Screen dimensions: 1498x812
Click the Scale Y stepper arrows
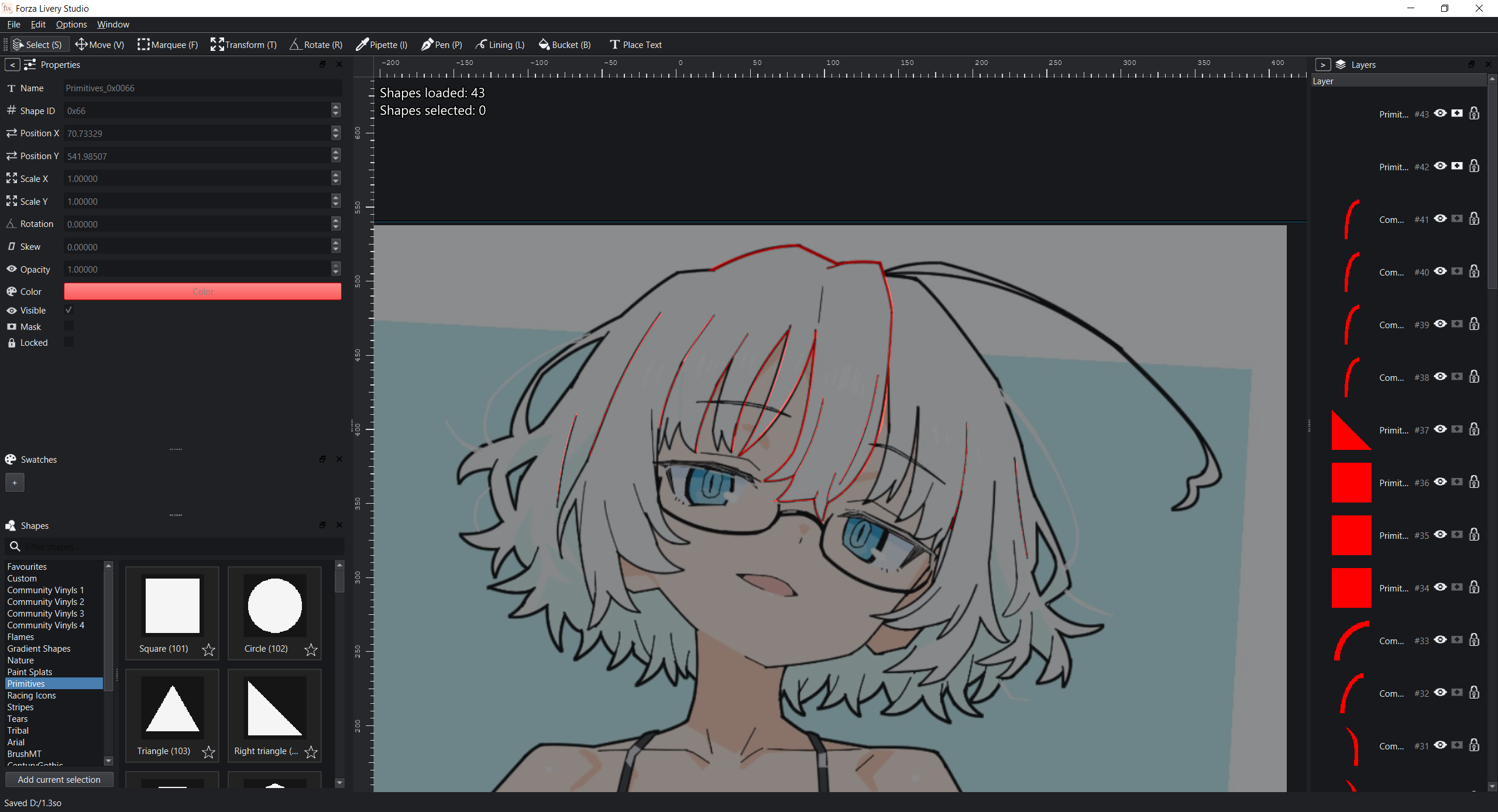pyautogui.click(x=336, y=201)
